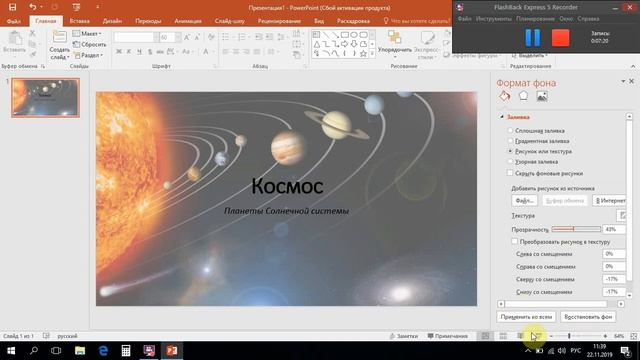Open Express styles (Экспресс-стили)

[x=427, y=44]
